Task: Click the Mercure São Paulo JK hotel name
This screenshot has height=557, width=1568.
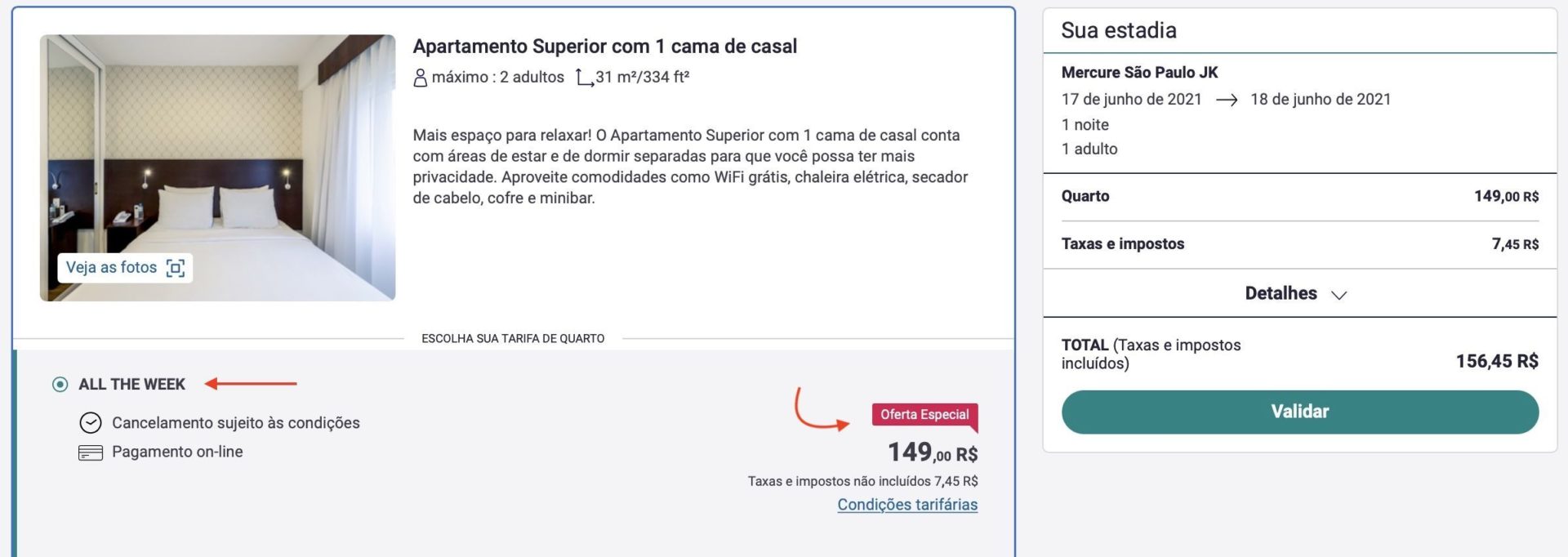Action: tap(1139, 73)
